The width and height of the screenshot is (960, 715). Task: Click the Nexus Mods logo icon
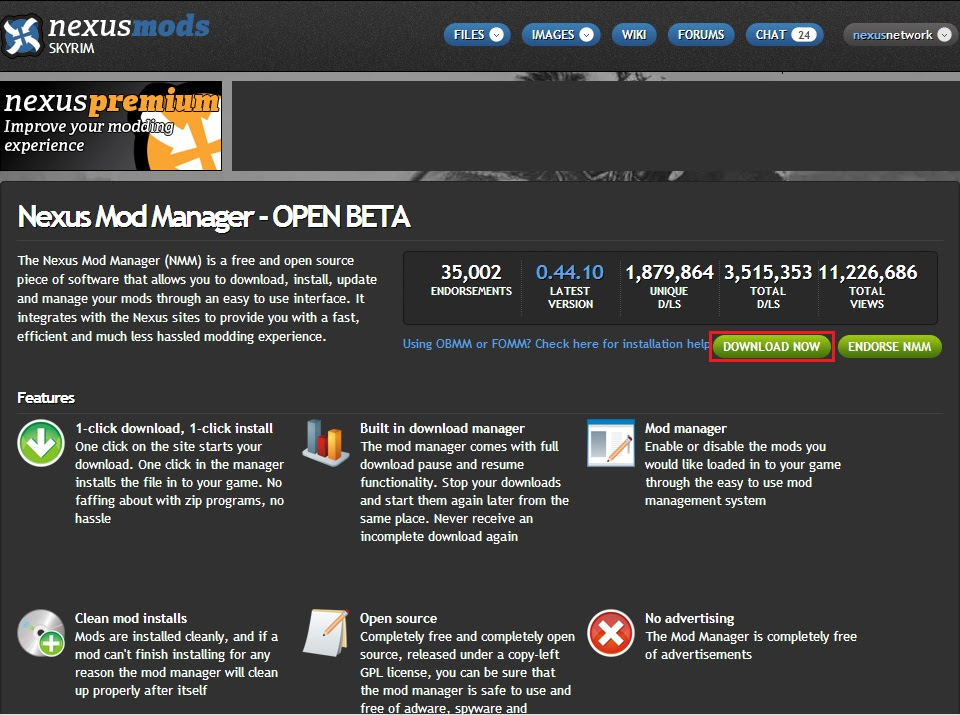click(x=22, y=36)
